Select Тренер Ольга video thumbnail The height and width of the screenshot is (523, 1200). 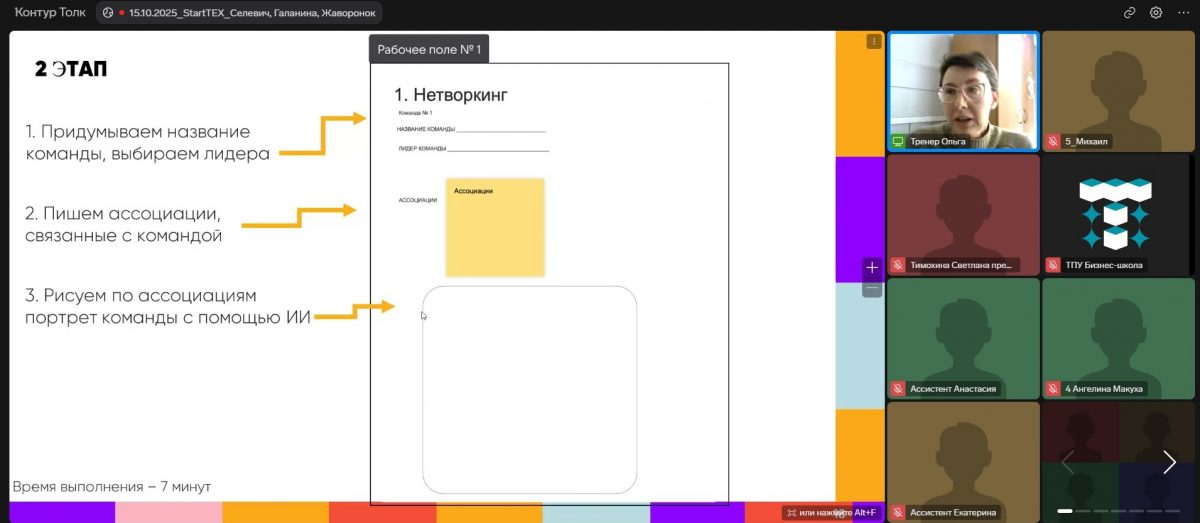pyautogui.click(x=963, y=90)
